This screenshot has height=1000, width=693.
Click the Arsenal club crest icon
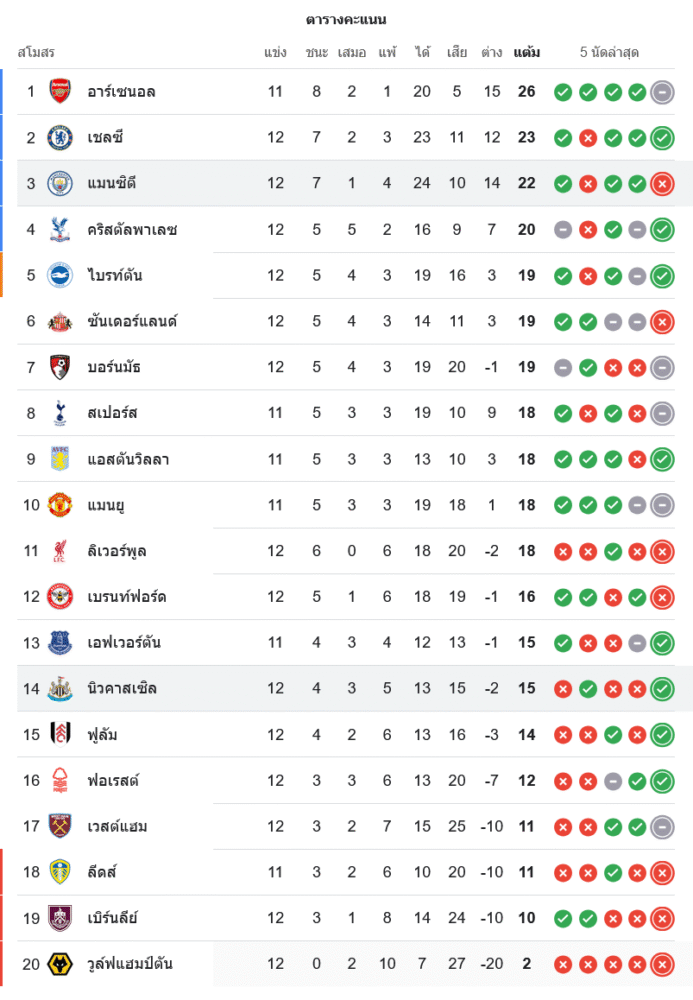pyautogui.click(x=61, y=92)
